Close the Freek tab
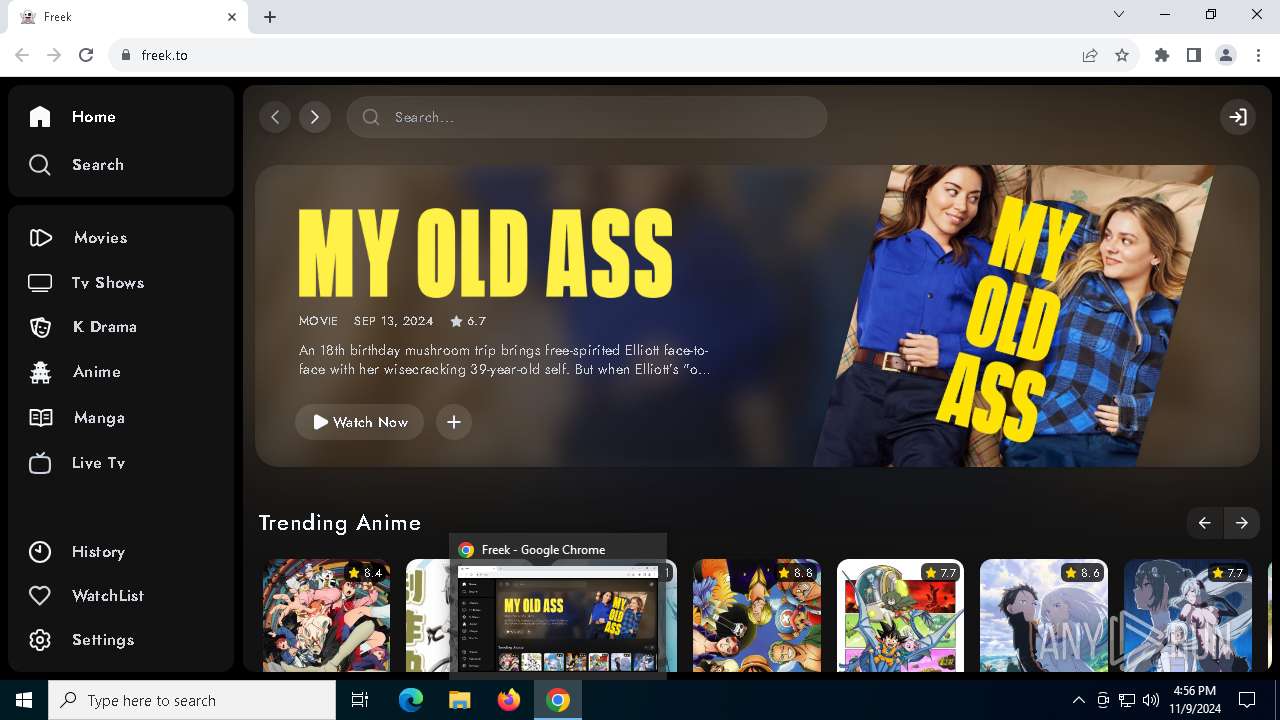The height and width of the screenshot is (720, 1280). [x=232, y=17]
